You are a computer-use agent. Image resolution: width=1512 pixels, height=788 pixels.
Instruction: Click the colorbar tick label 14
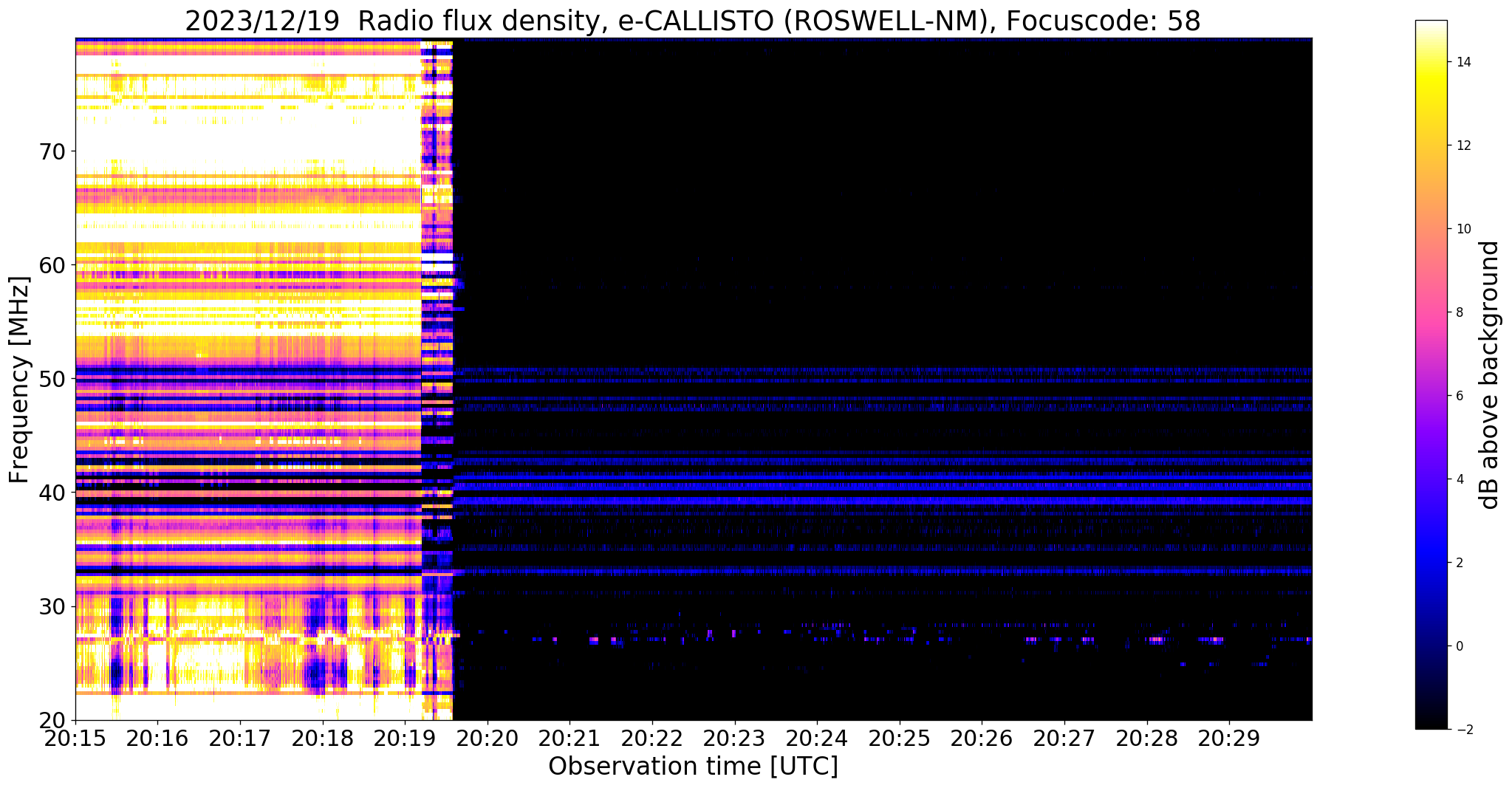click(1463, 62)
